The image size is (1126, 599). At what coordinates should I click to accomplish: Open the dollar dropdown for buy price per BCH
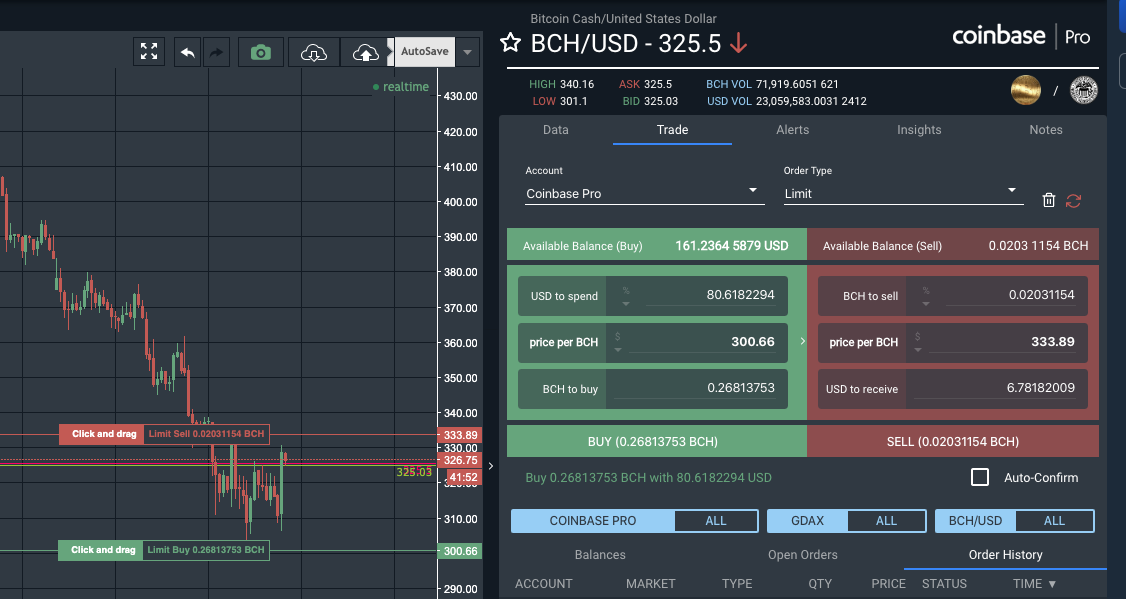(x=618, y=343)
